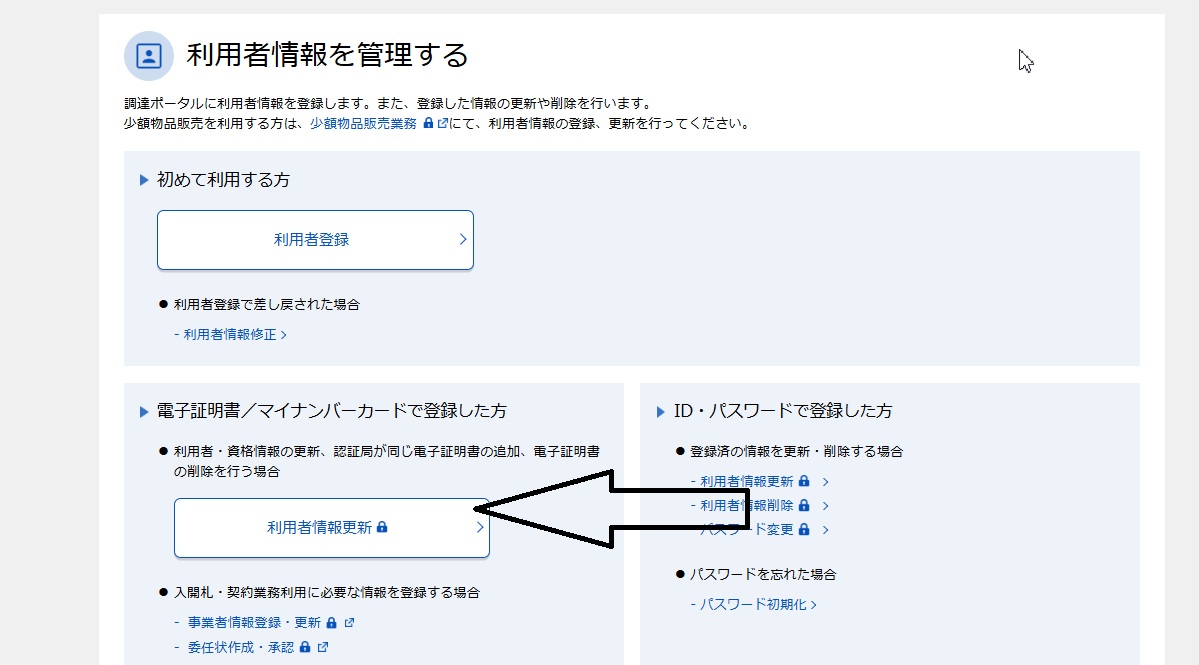Screen dimensions: 1199x665
Task: Click the external link icon beside 事業者情報登録・更新
Action: pyautogui.click(x=349, y=622)
